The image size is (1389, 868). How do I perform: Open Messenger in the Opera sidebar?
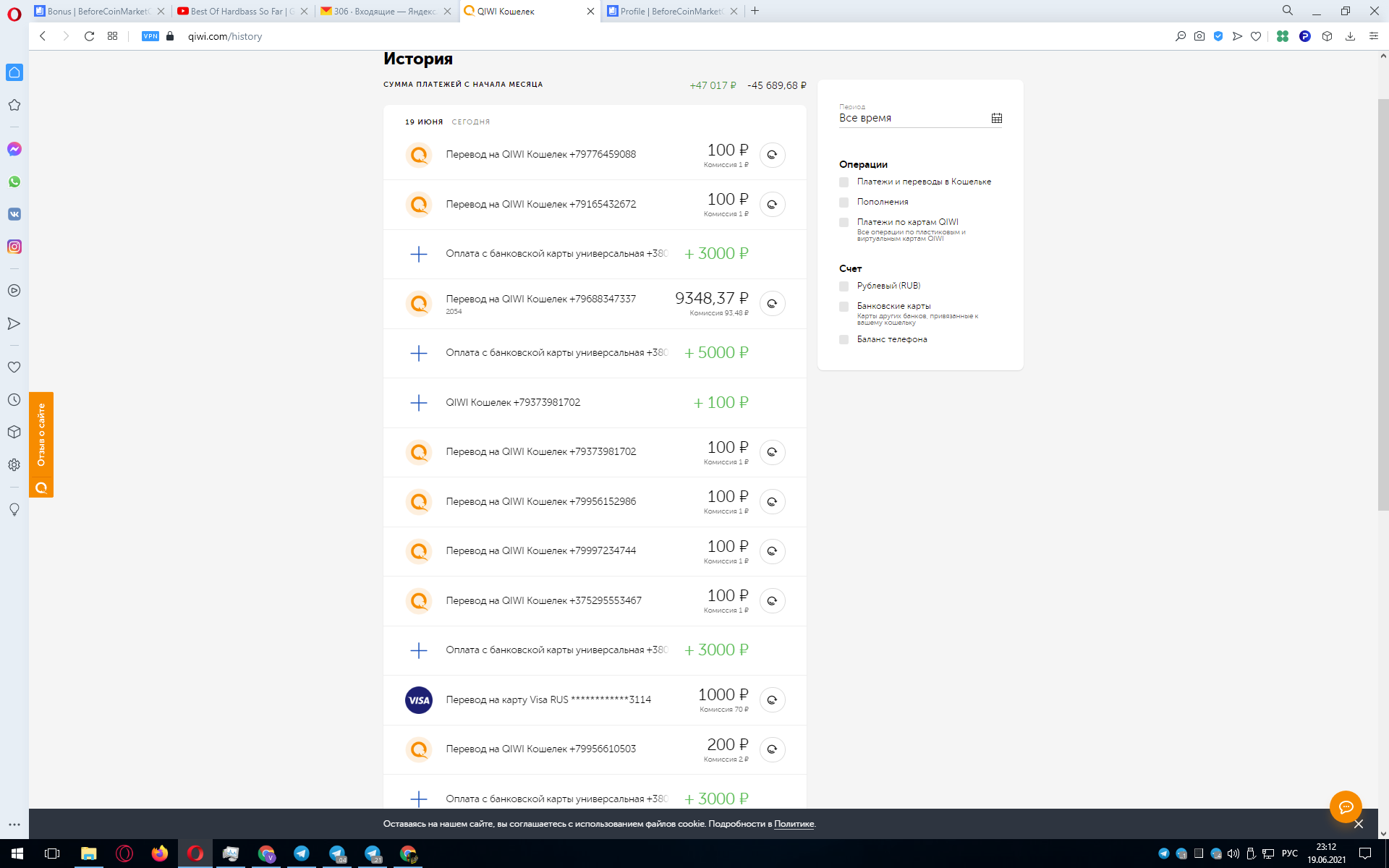(14, 149)
